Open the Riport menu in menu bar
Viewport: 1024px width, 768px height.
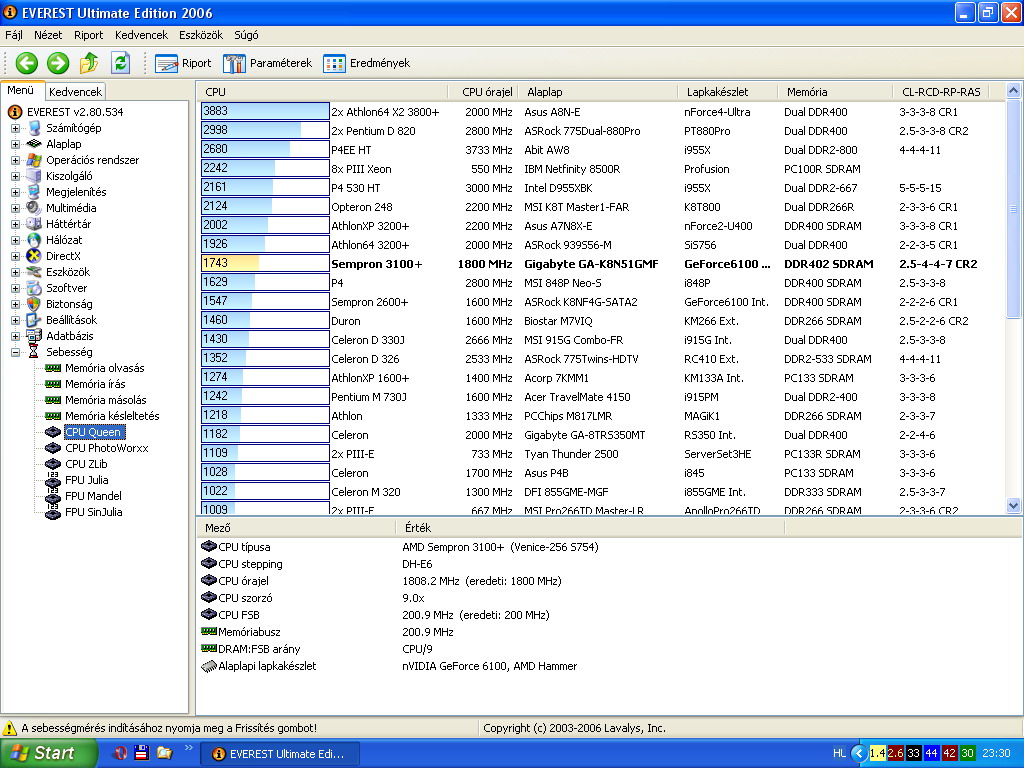[89, 35]
